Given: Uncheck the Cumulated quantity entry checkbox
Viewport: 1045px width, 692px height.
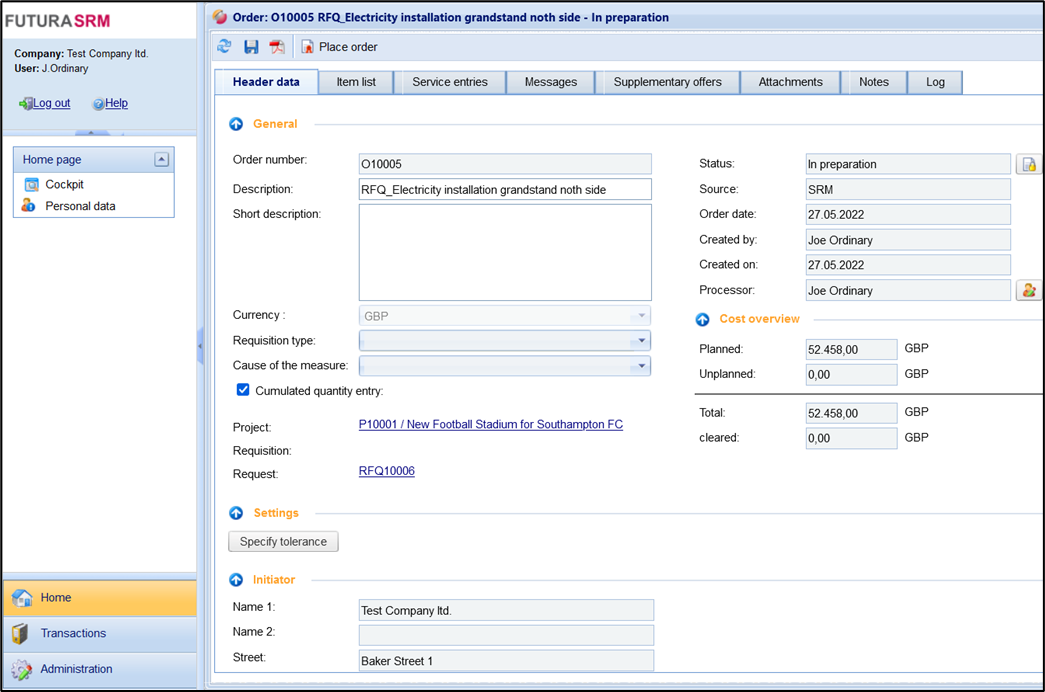Looking at the screenshot, I should (243, 390).
